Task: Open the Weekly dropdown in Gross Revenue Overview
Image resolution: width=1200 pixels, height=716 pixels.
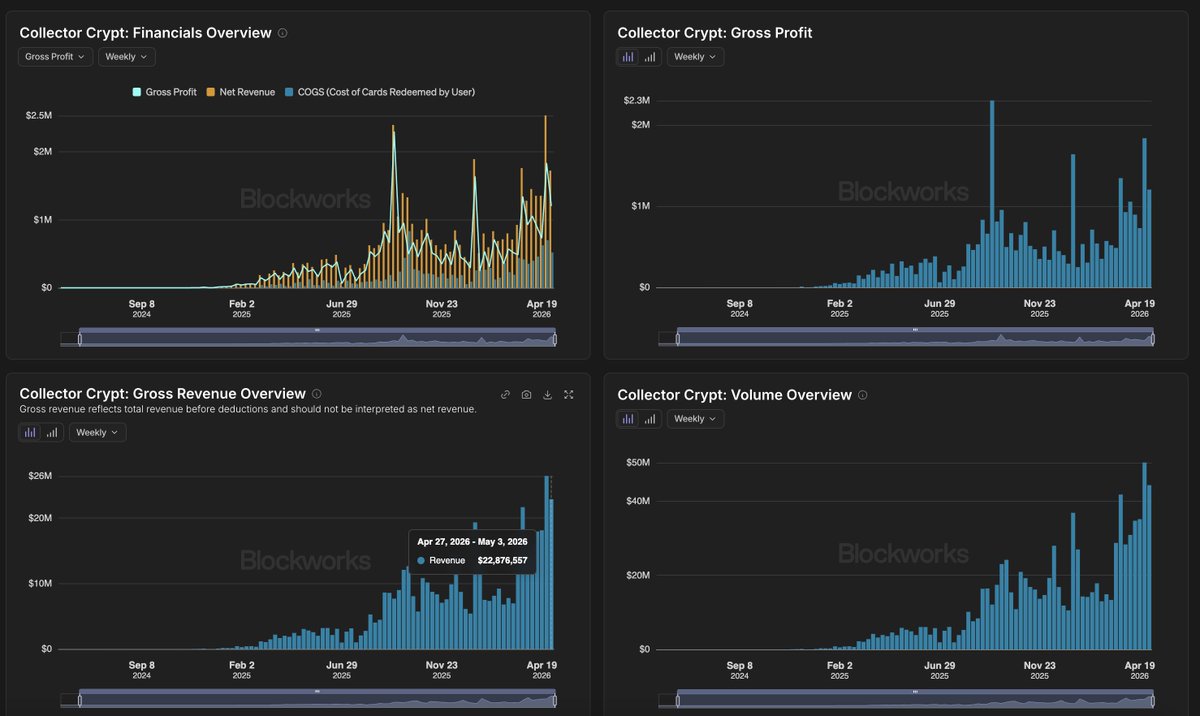Action: [x=97, y=432]
